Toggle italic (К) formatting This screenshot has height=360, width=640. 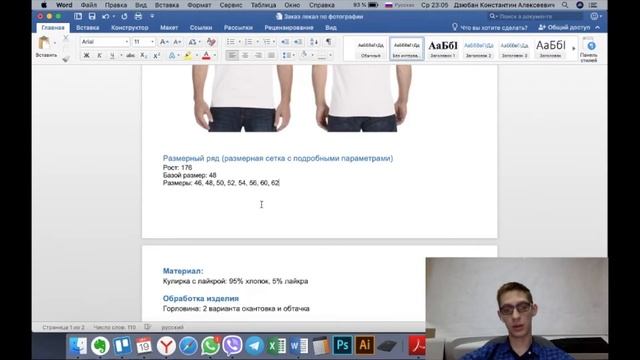(x=99, y=56)
